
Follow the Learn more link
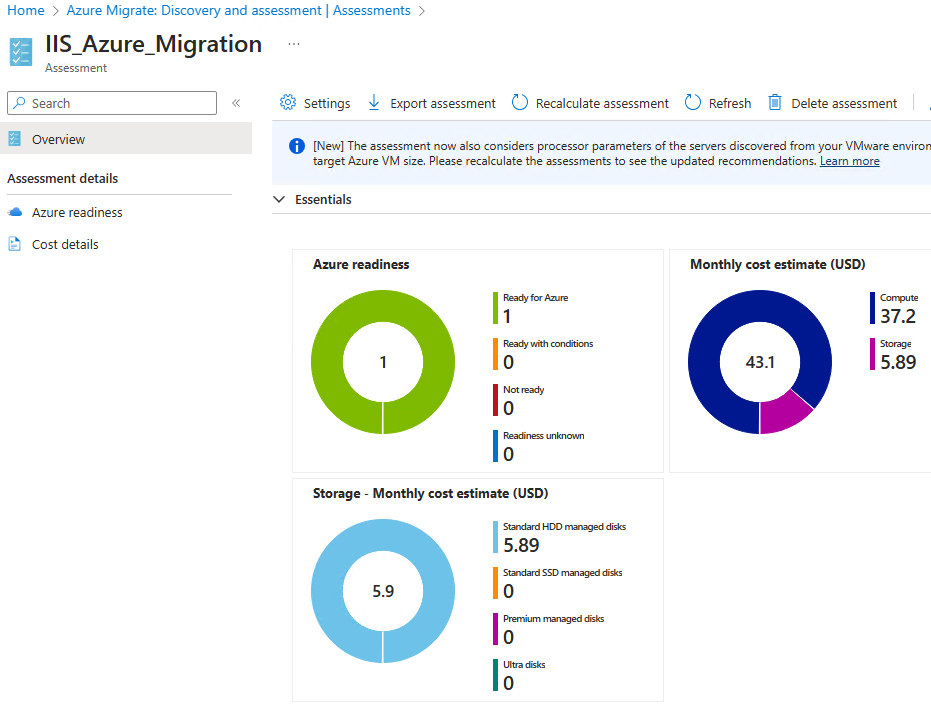click(x=850, y=161)
